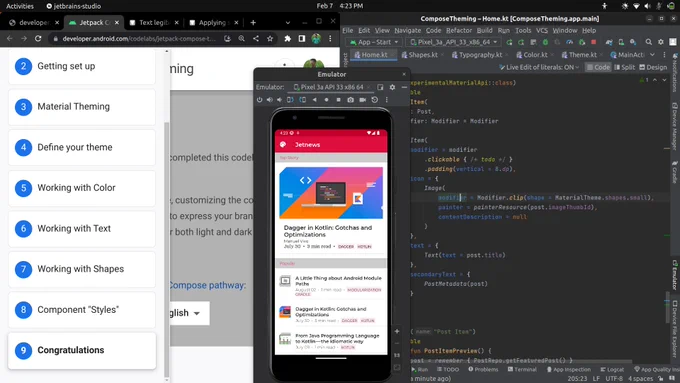680x383 pixels.
Task: Open App – Start run configuration dropdown
Action: [x=374, y=42]
